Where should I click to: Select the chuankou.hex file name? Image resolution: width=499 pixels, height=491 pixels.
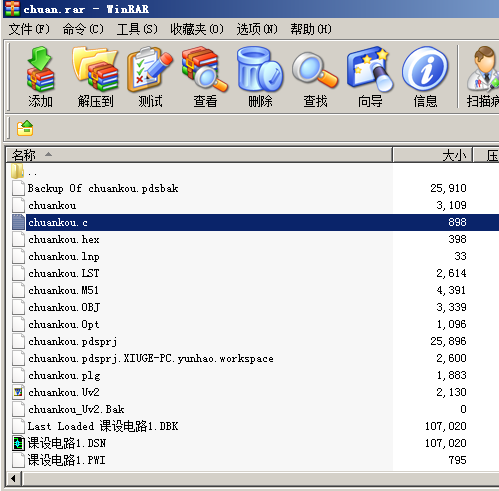pyautogui.click(x=64, y=239)
